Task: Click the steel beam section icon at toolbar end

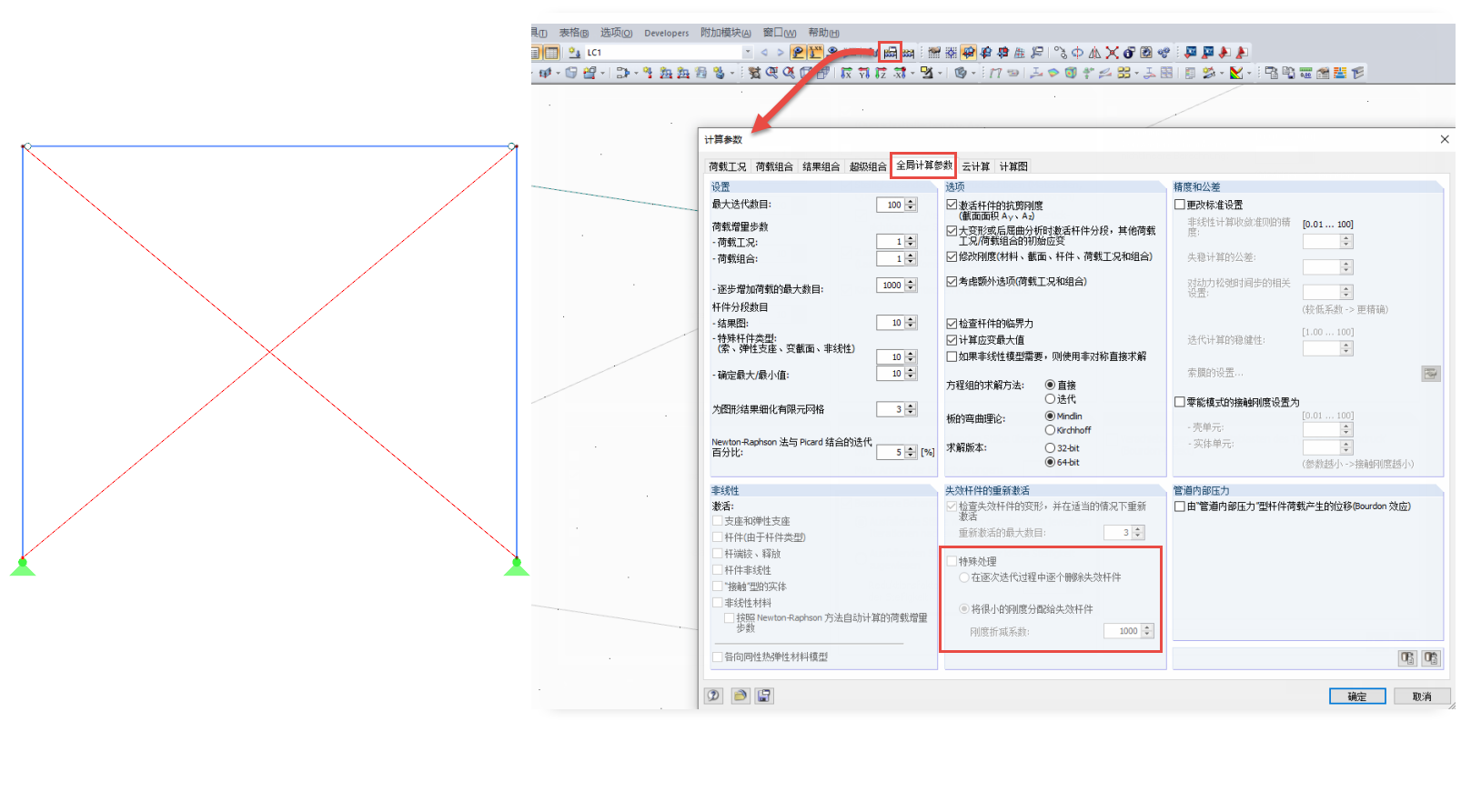Action: point(1358,73)
